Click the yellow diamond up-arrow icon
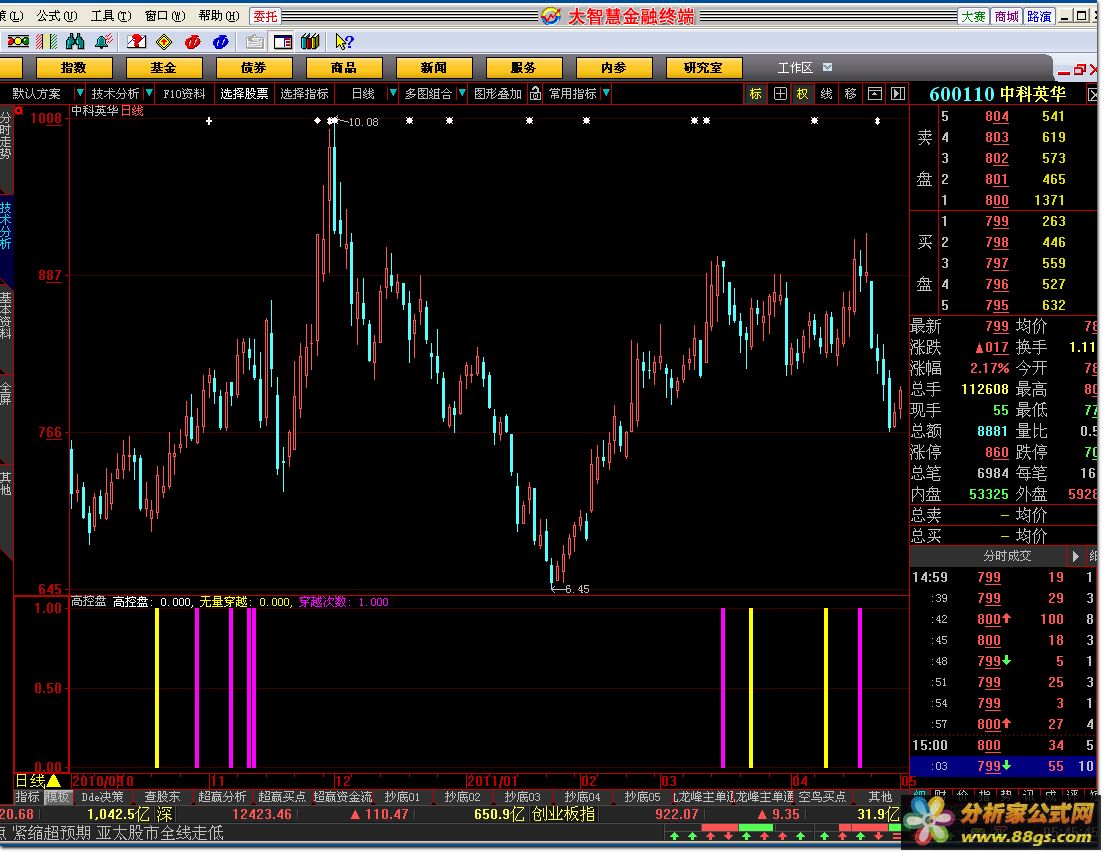The width and height of the screenshot is (1103, 852). (164, 42)
